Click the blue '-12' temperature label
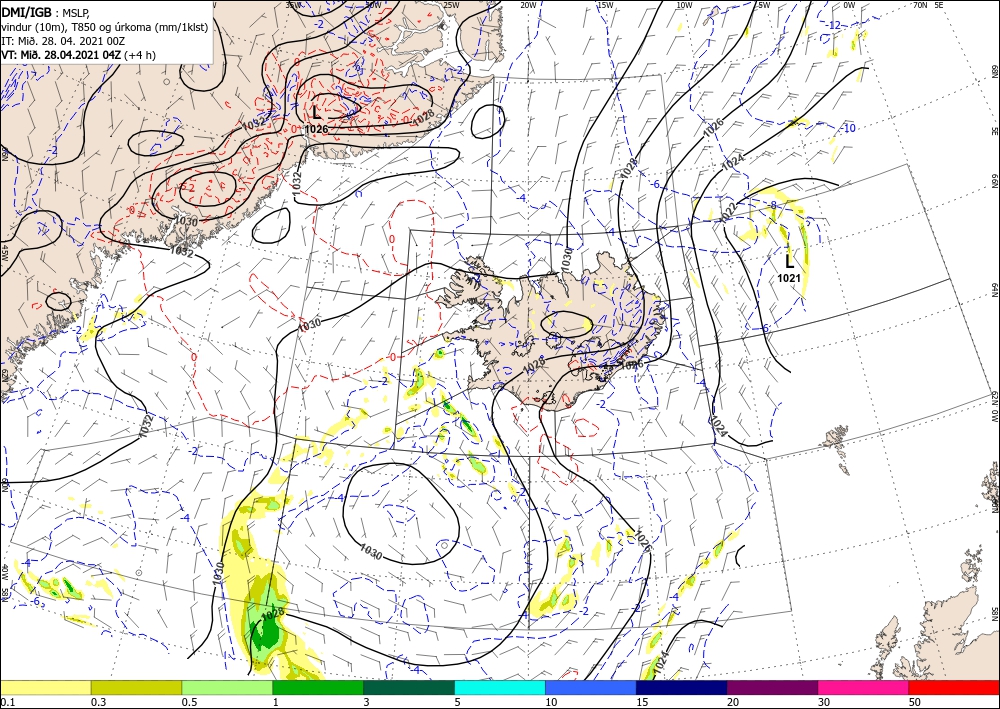 pyautogui.click(x=834, y=26)
